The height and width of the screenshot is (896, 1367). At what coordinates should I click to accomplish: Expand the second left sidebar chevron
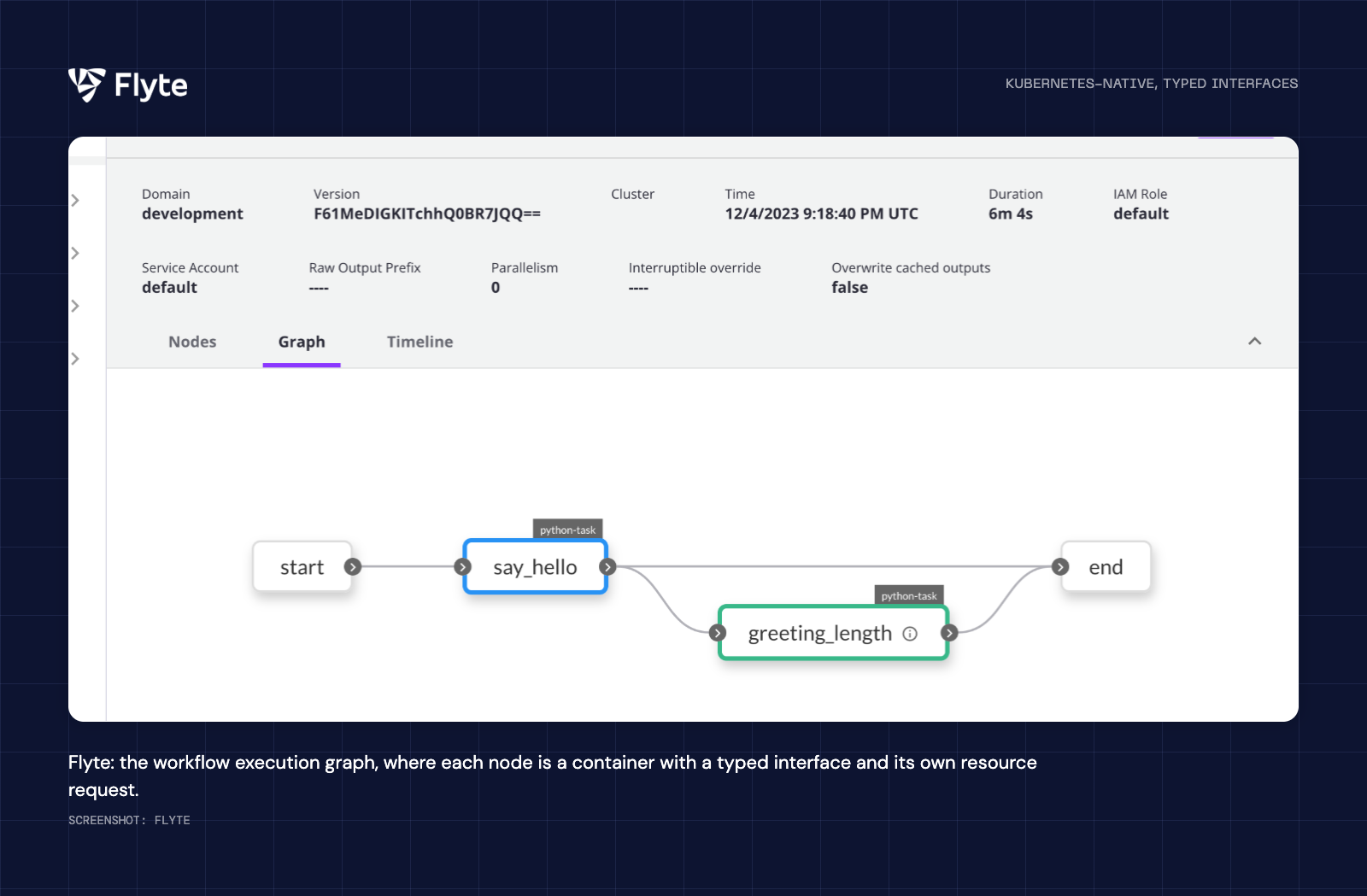point(75,253)
